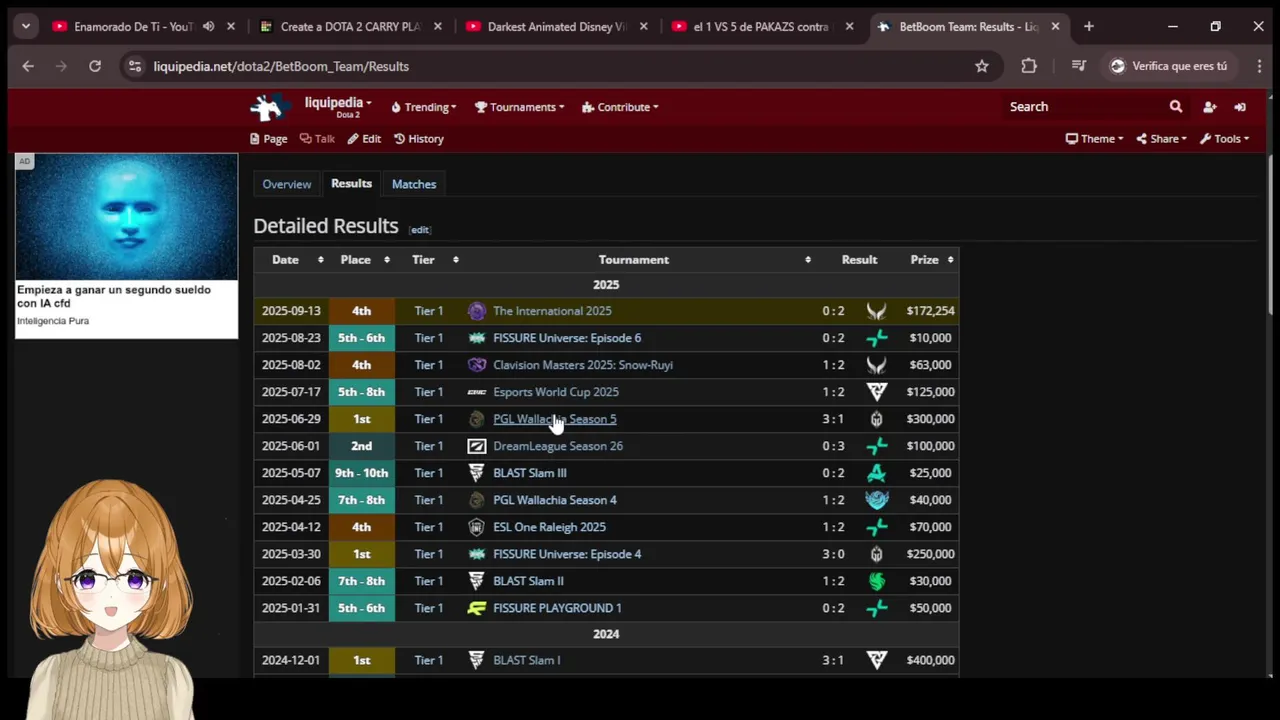Click the 2025-09-13 date cell
This screenshot has width=1280, height=720.
pyautogui.click(x=291, y=311)
